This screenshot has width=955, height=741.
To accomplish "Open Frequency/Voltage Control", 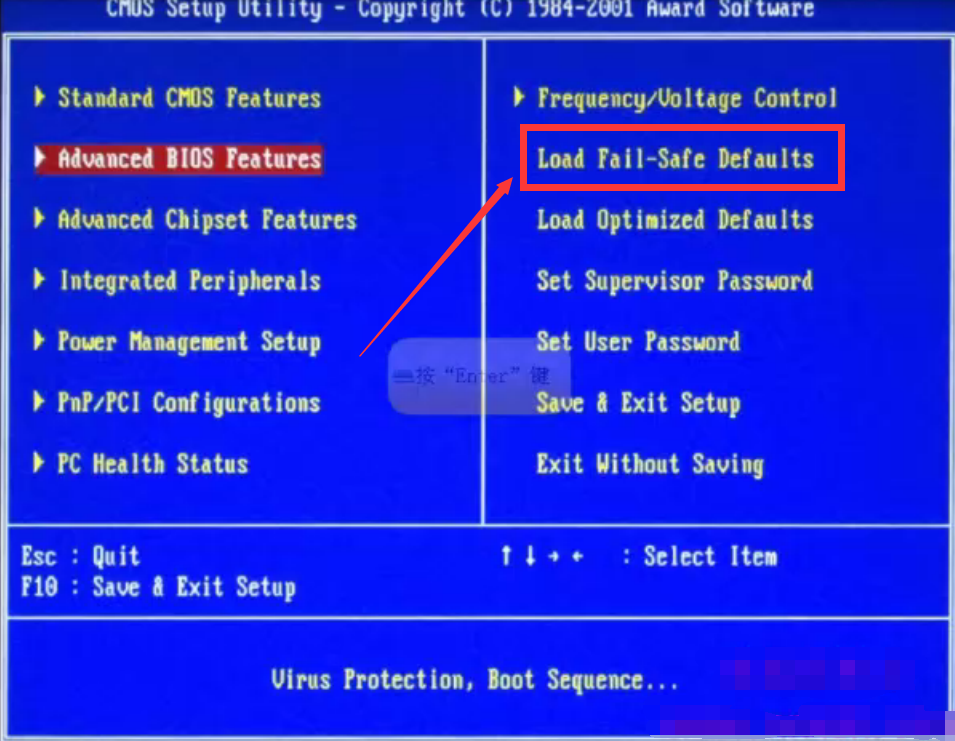I will 688,98.
